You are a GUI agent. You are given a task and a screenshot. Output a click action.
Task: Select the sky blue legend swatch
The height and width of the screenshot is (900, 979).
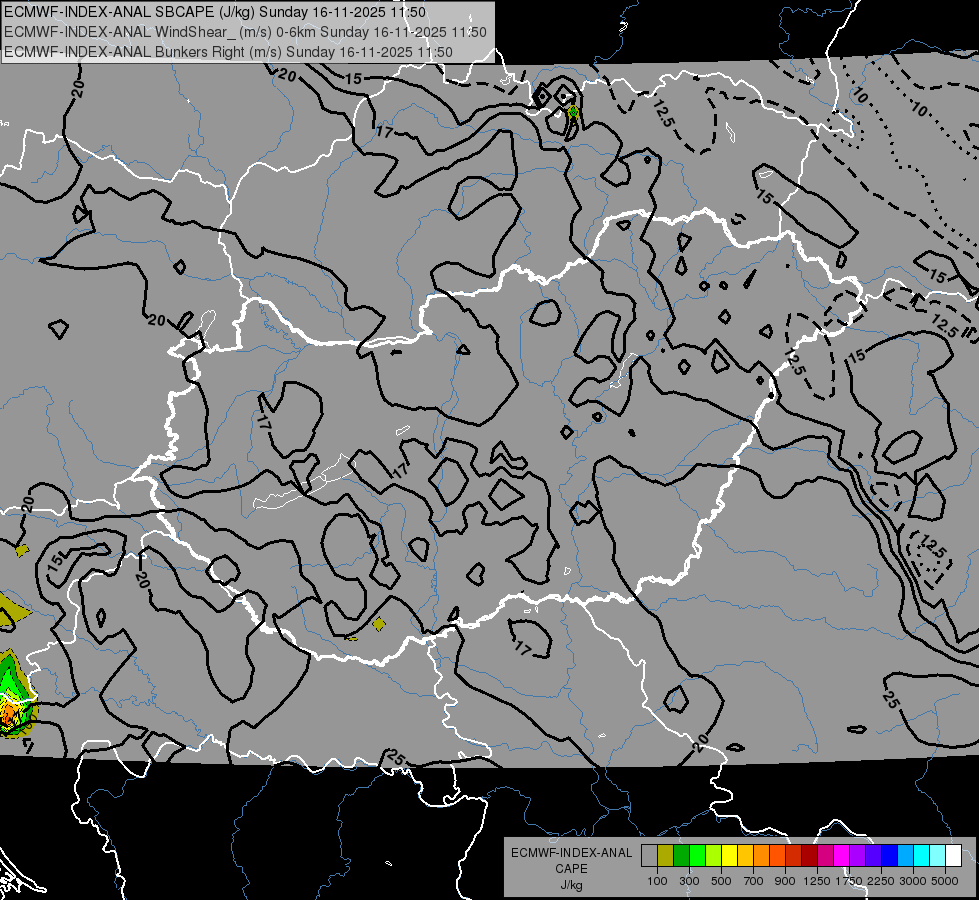click(906, 856)
